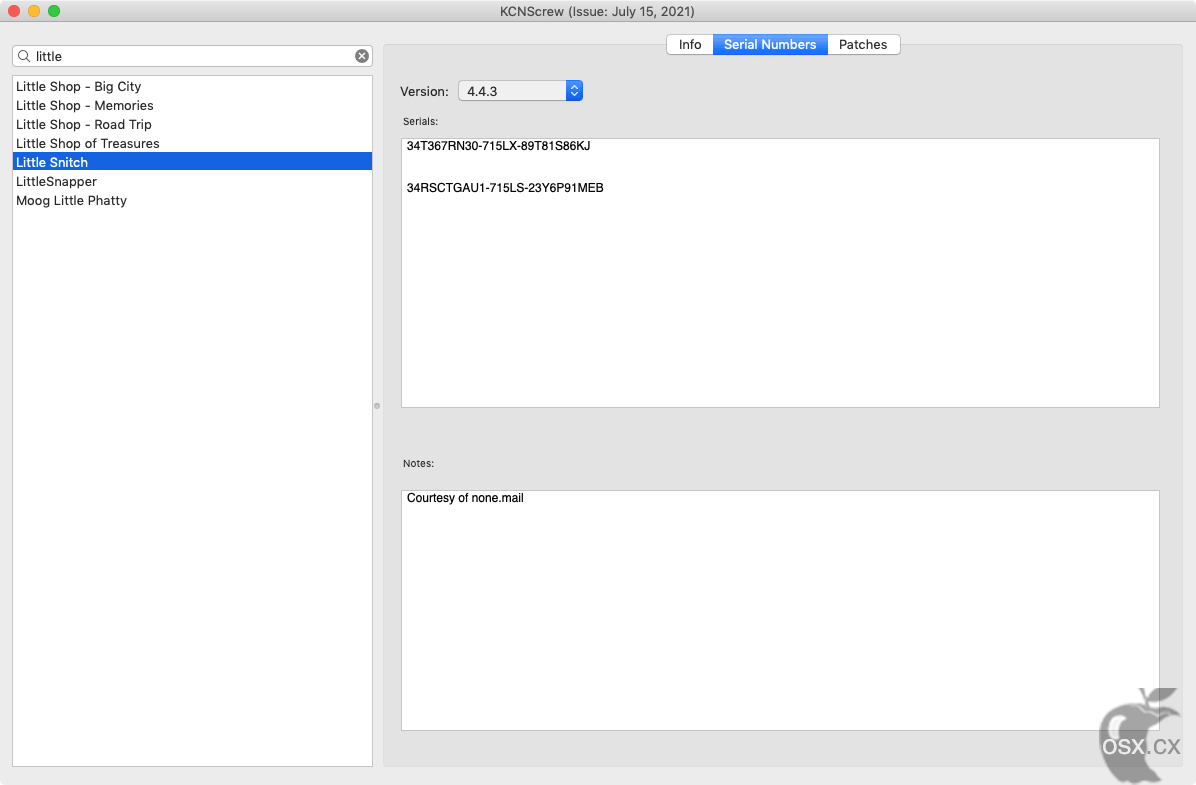Focus the search field containing "little"

pos(192,56)
